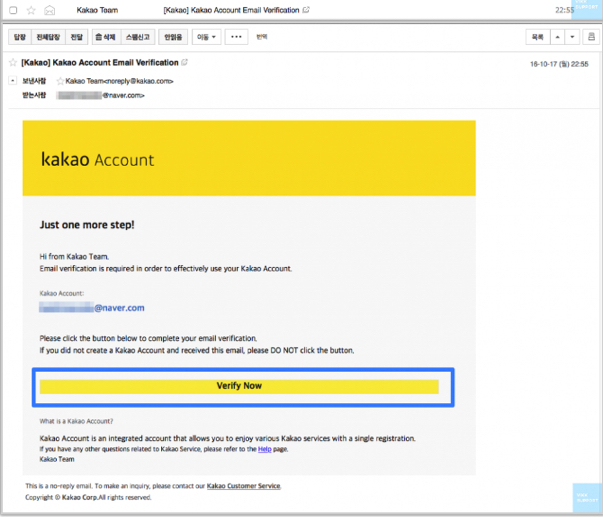This screenshot has height=518, width=603.
Task: Print the email with the printer icon
Action: pos(591,37)
